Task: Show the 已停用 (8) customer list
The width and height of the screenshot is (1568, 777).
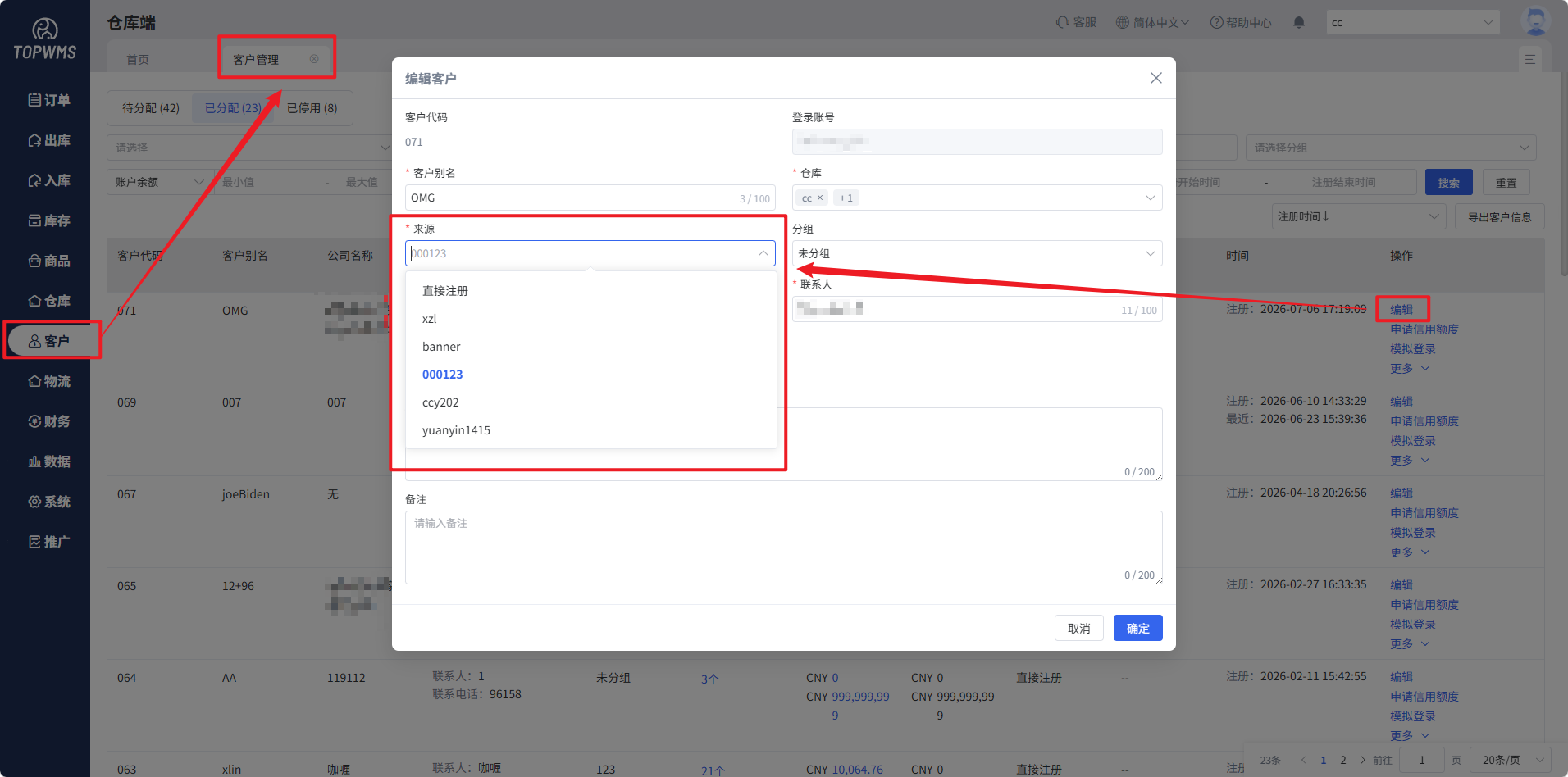Action: coord(312,108)
